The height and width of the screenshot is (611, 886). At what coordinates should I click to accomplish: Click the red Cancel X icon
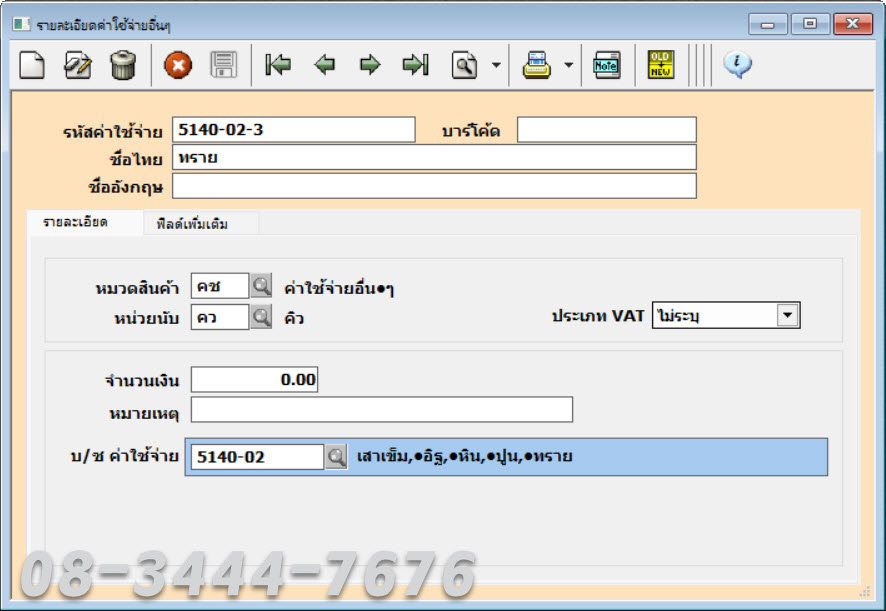pyautogui.click(x=178, y=66)
